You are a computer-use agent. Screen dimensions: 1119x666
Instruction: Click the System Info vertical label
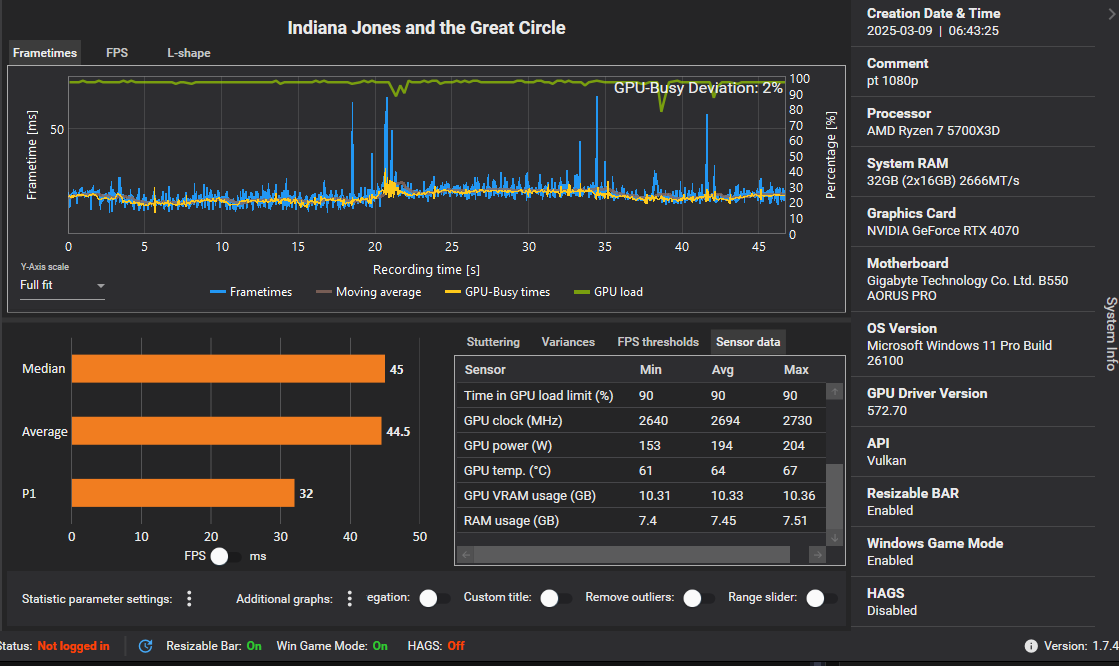pos(1110,333)
